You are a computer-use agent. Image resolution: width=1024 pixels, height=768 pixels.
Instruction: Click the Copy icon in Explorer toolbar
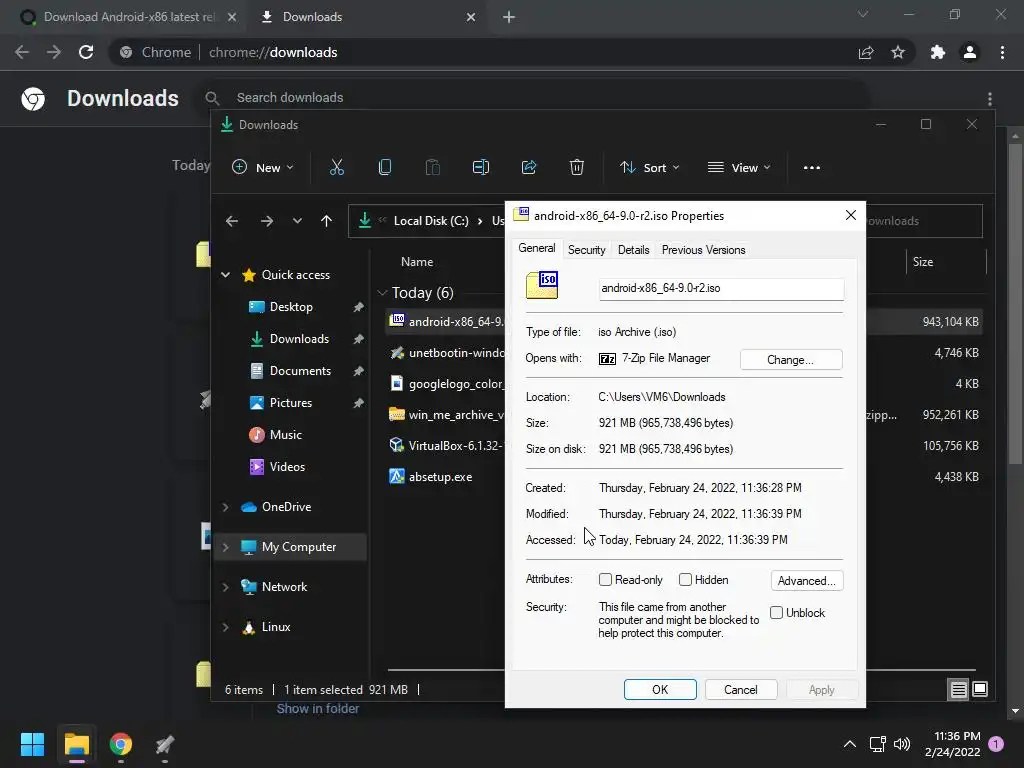pyautogui.click(x=385, y=167)
